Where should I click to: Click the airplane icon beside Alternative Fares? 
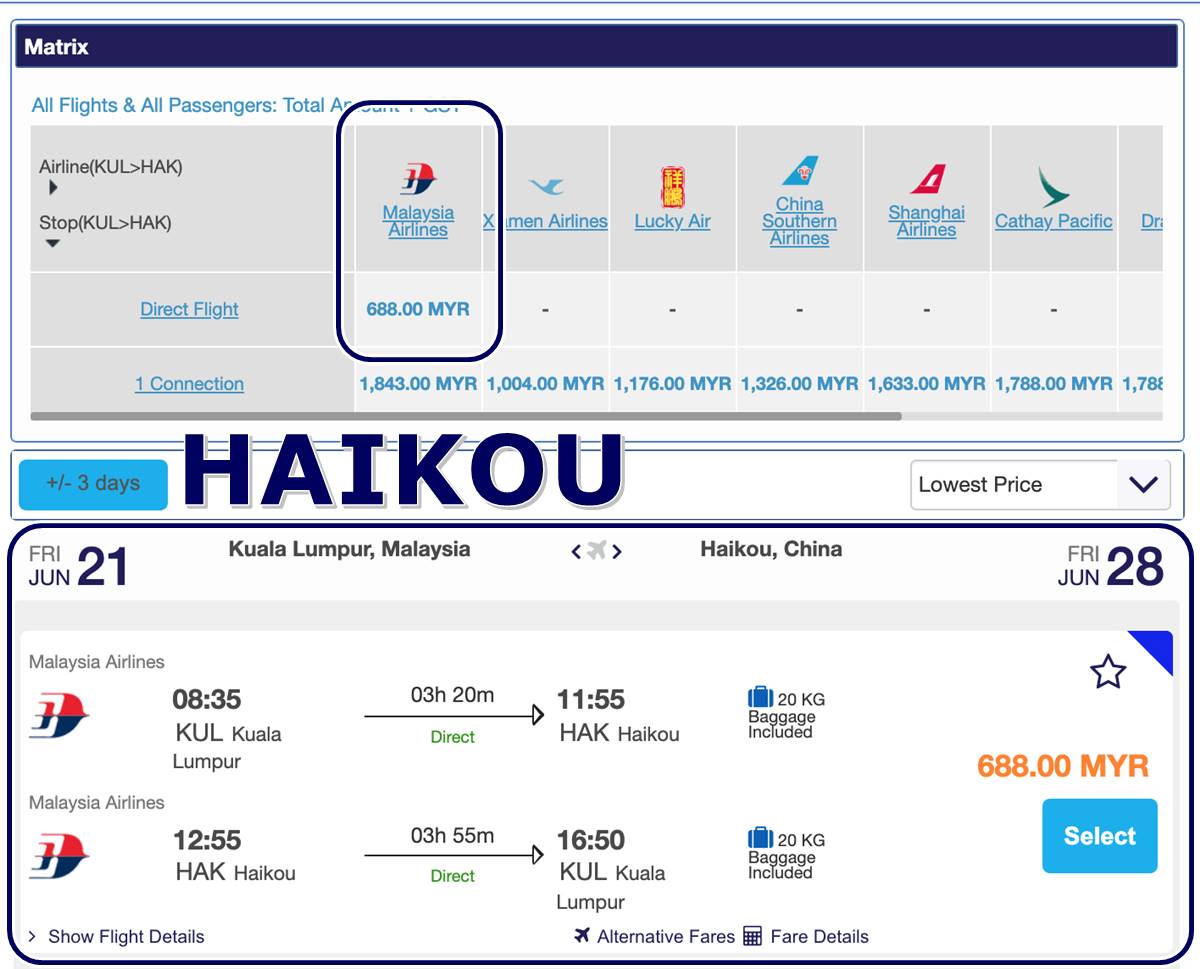pyautogui.click(x=583, y=936)
